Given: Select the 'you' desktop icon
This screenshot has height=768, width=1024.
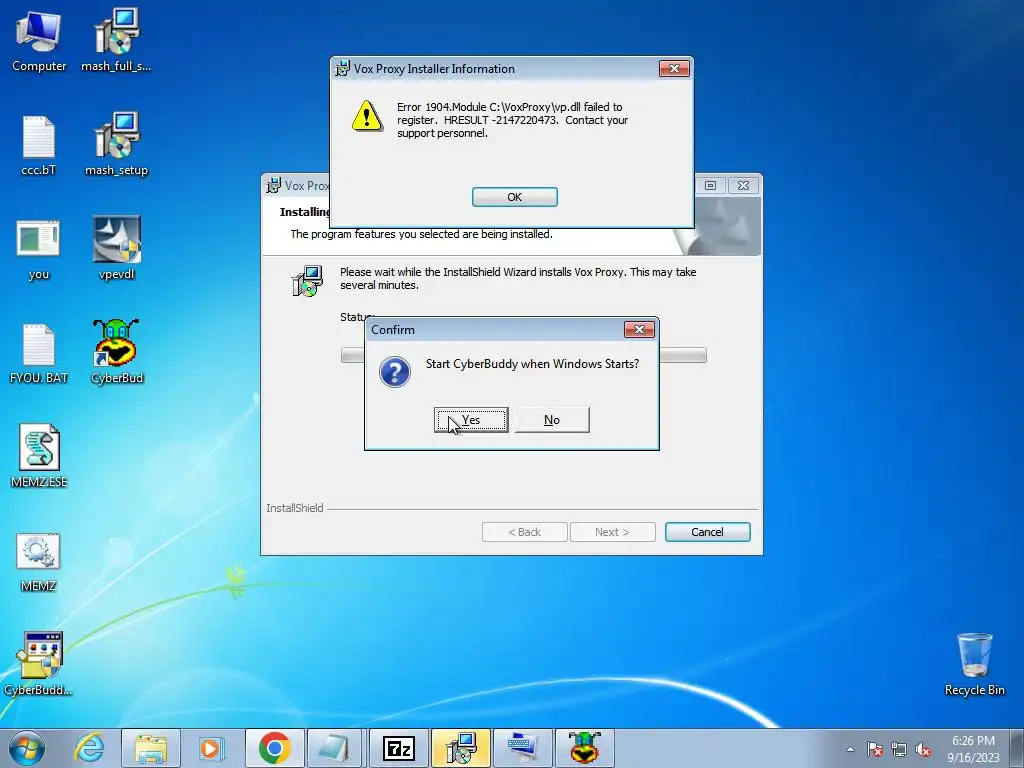Looking at the screenshot, I should [x=39, y=249].
